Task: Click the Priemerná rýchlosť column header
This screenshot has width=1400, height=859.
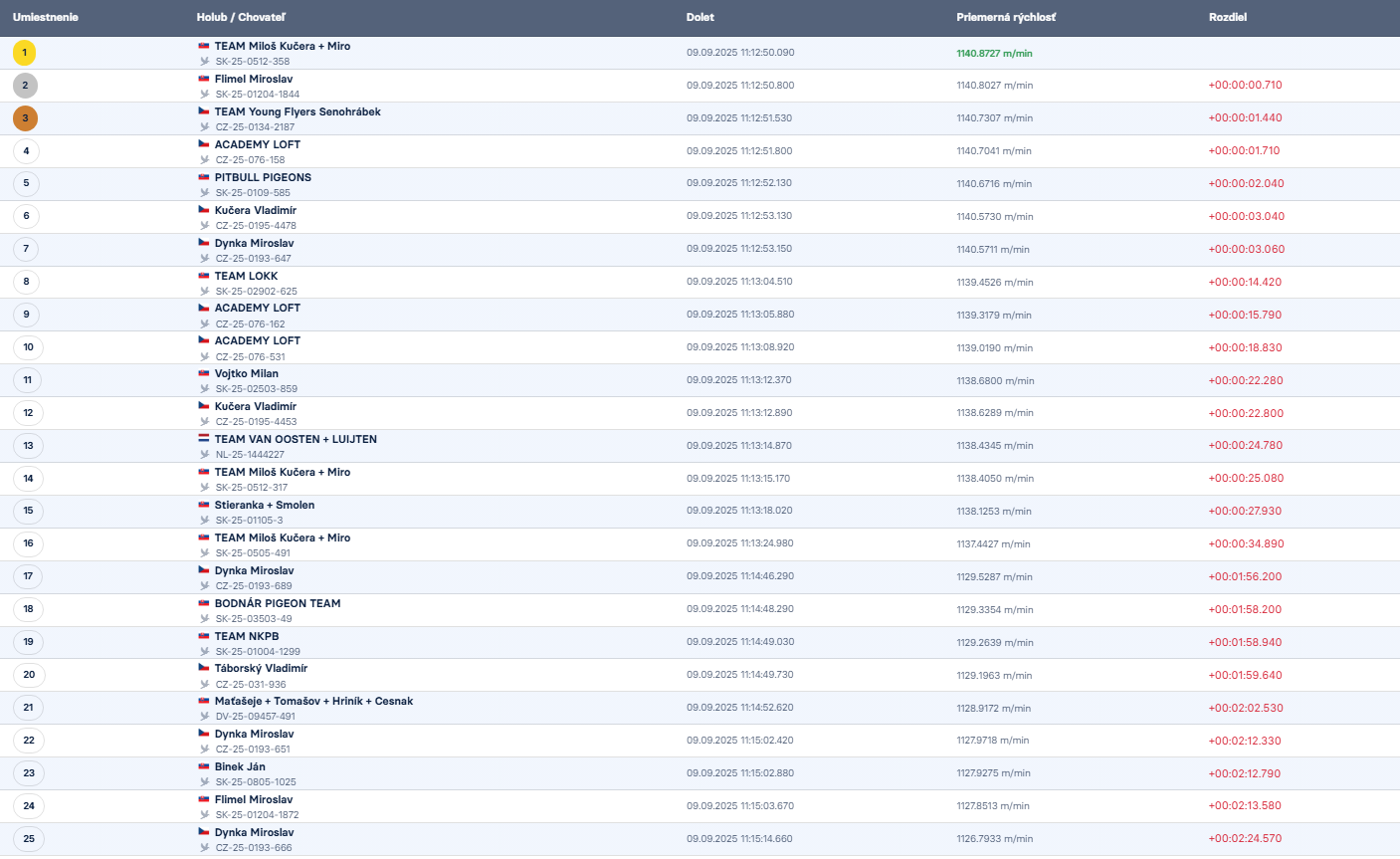Action: coord(1006,17)
